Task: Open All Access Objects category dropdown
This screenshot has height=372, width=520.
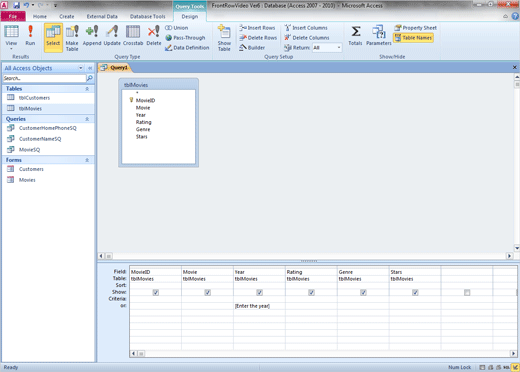Action: [x=81, y=68]
